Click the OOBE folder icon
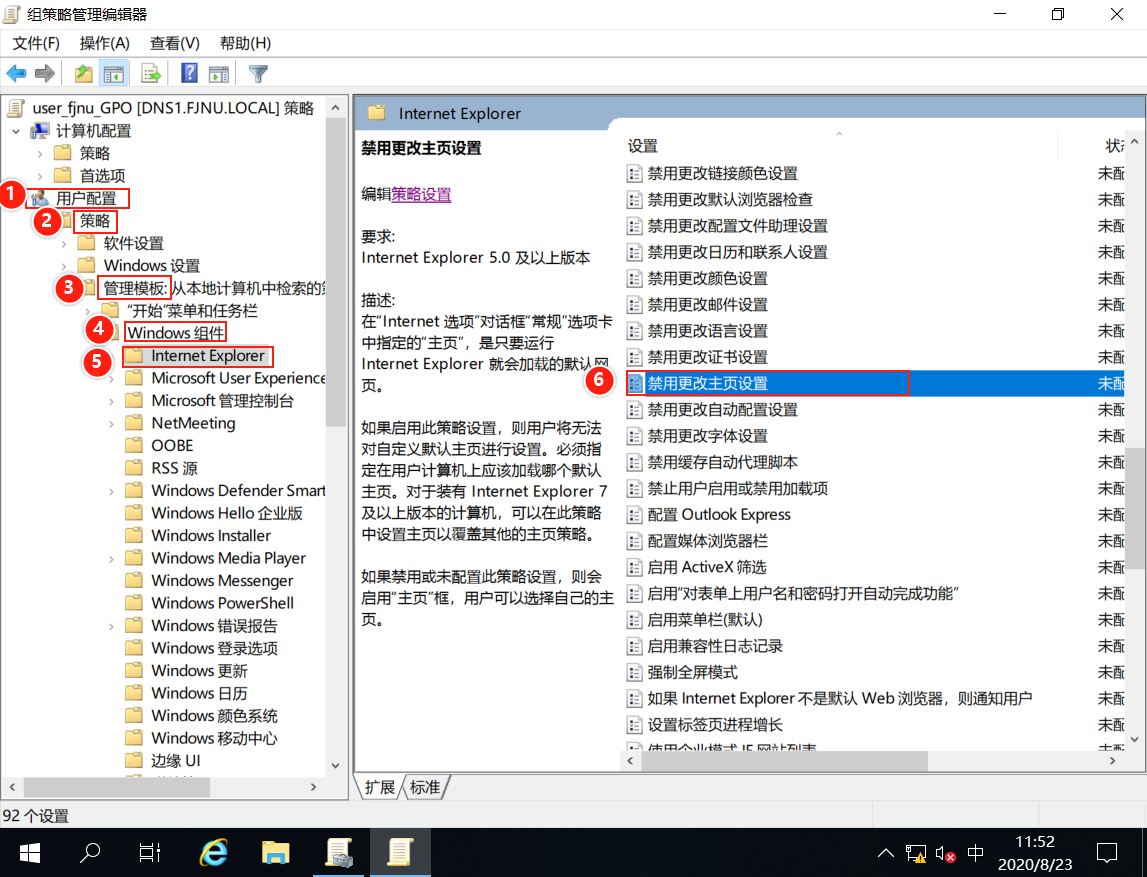Viewport: 1147px width, 877px height. [x=134, y=445]
